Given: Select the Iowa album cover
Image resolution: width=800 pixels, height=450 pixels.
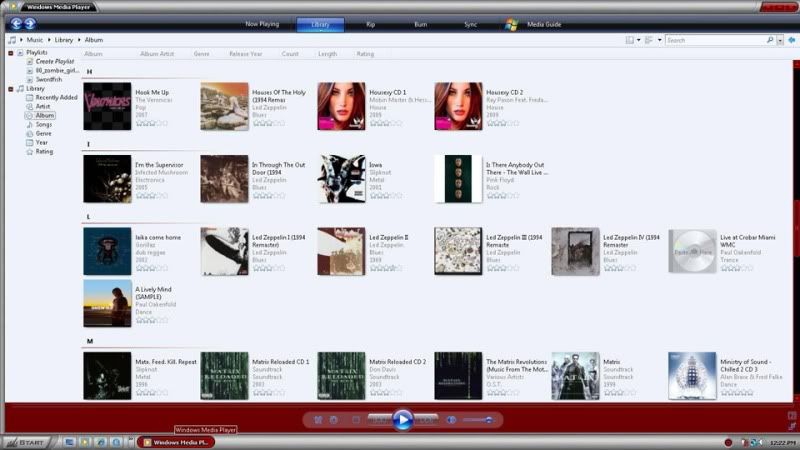Looking at the screenshot, I should (x=341, y=179).
